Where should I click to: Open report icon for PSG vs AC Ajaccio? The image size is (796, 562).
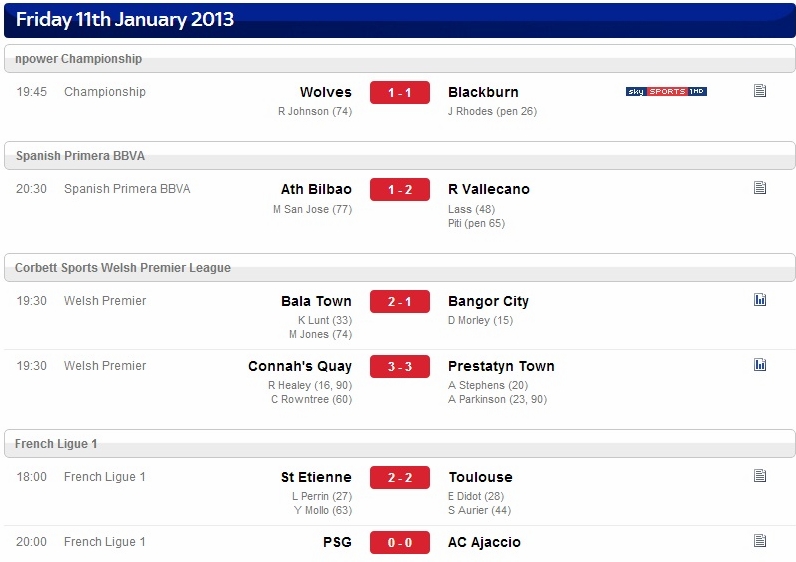[760, 541]
